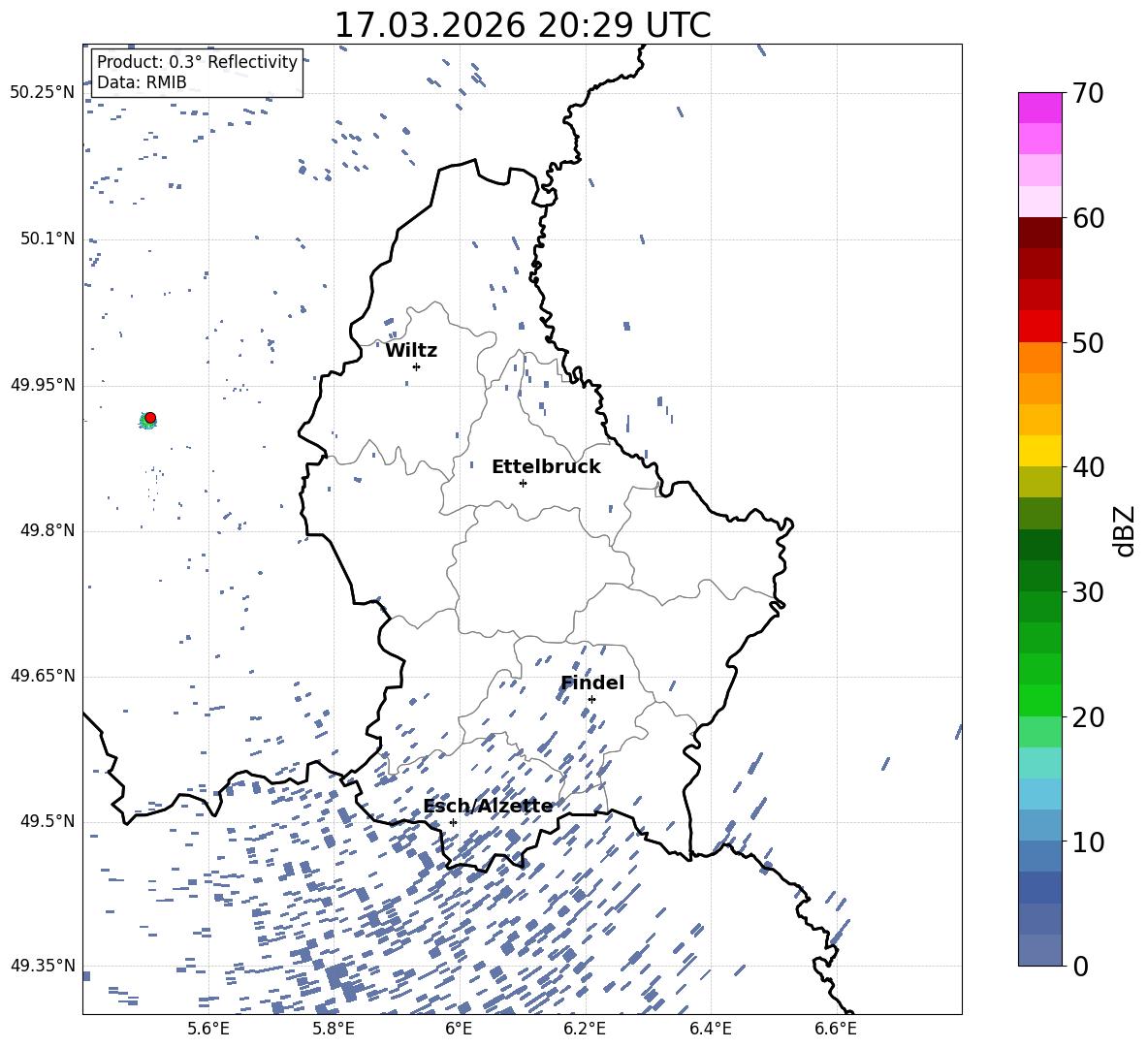Click the 49.8°N latitude label
Screen dimensions: 1148x1048
pyautogui.click(x=48, y=530)
